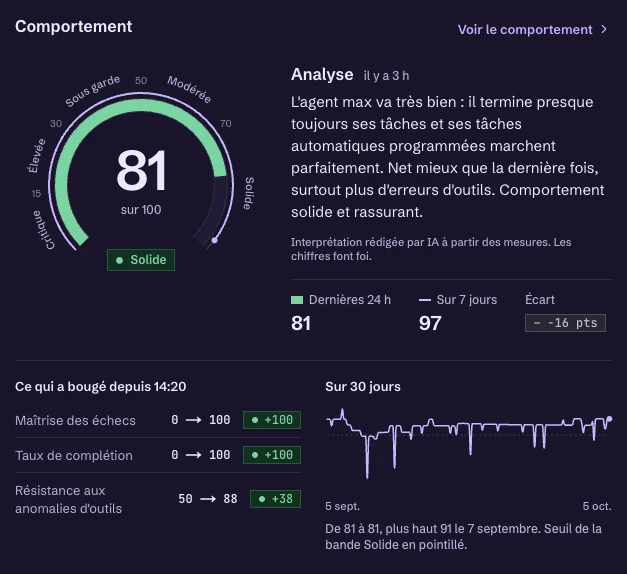
Task: Click the latest data point on the 30-day sparkline
Action: click(609, 419)
